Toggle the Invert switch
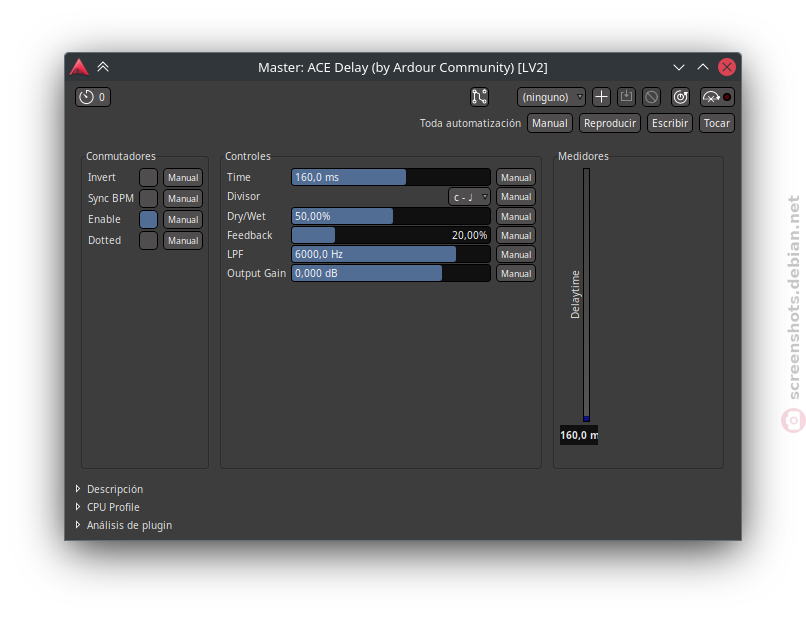806x617 pixels. 149,177
